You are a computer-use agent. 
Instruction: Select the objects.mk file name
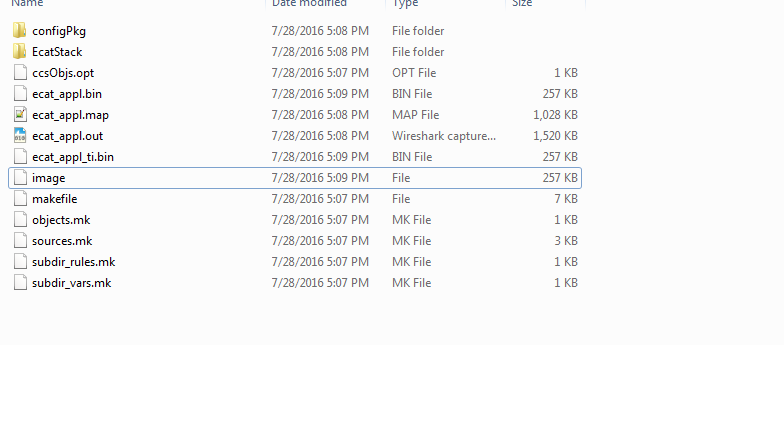click(61, 220)
